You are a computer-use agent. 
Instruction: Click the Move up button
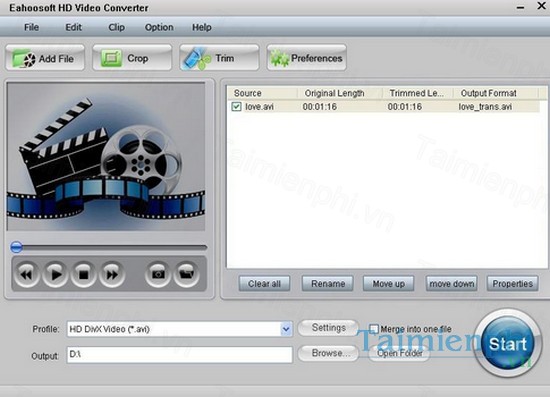[389, 284]
